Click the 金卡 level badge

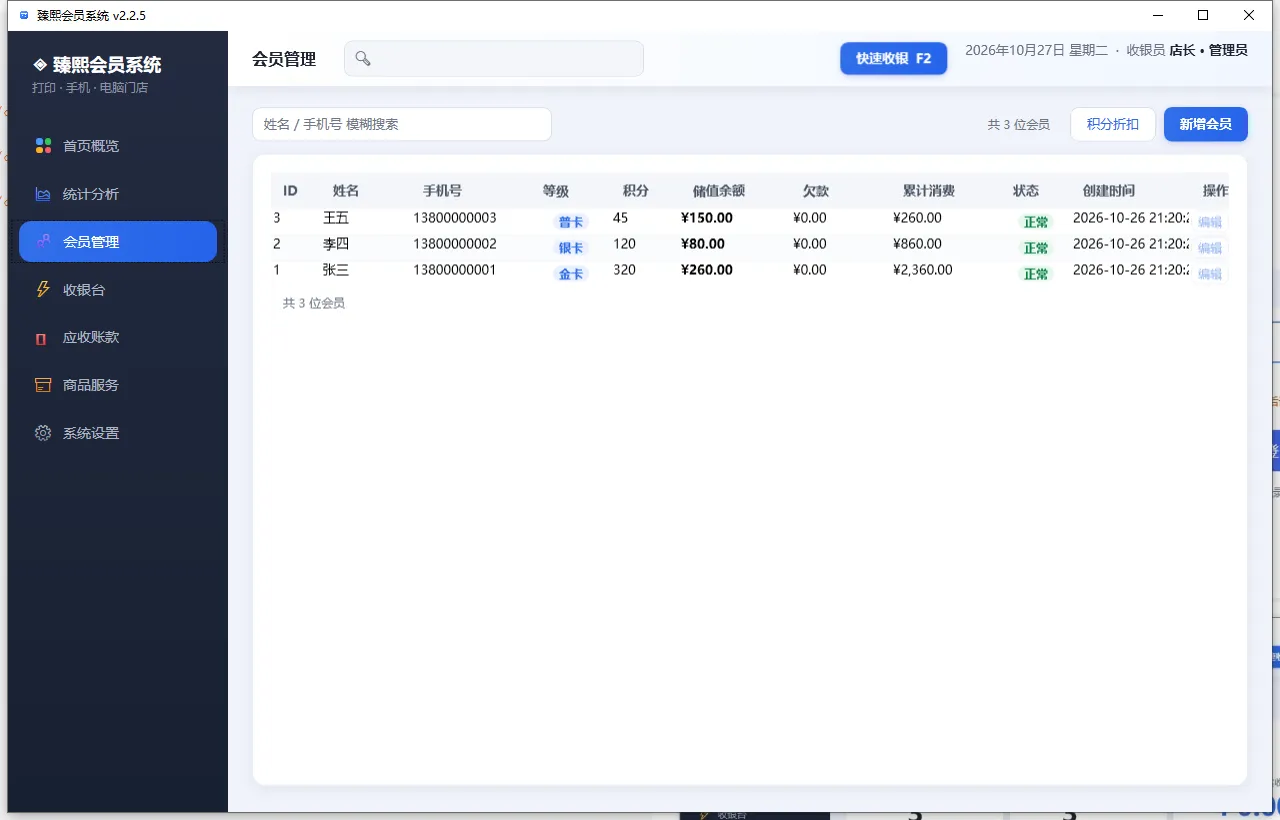click(571, 274)
